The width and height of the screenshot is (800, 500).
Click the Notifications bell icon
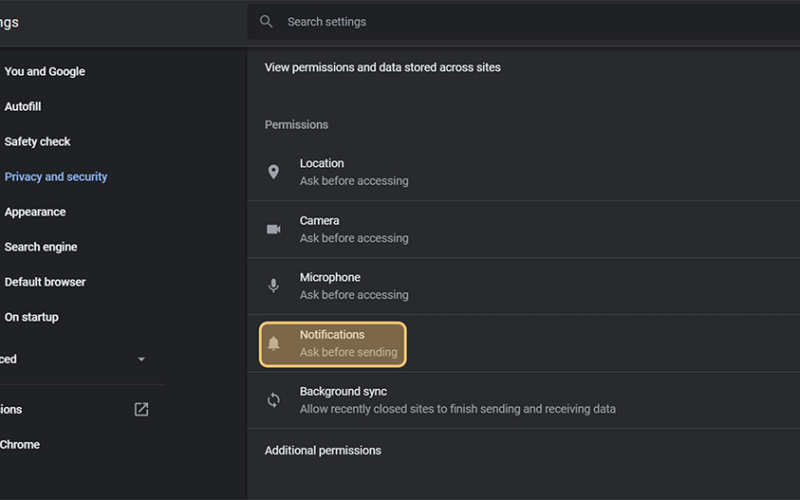[x=273, y=343]
